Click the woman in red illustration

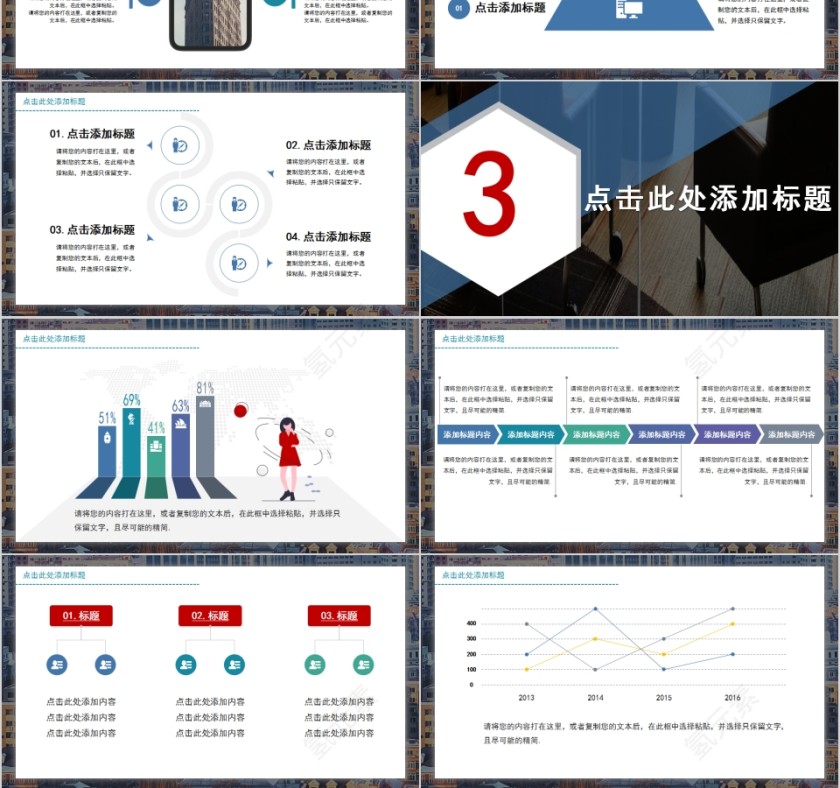point(290,450)
